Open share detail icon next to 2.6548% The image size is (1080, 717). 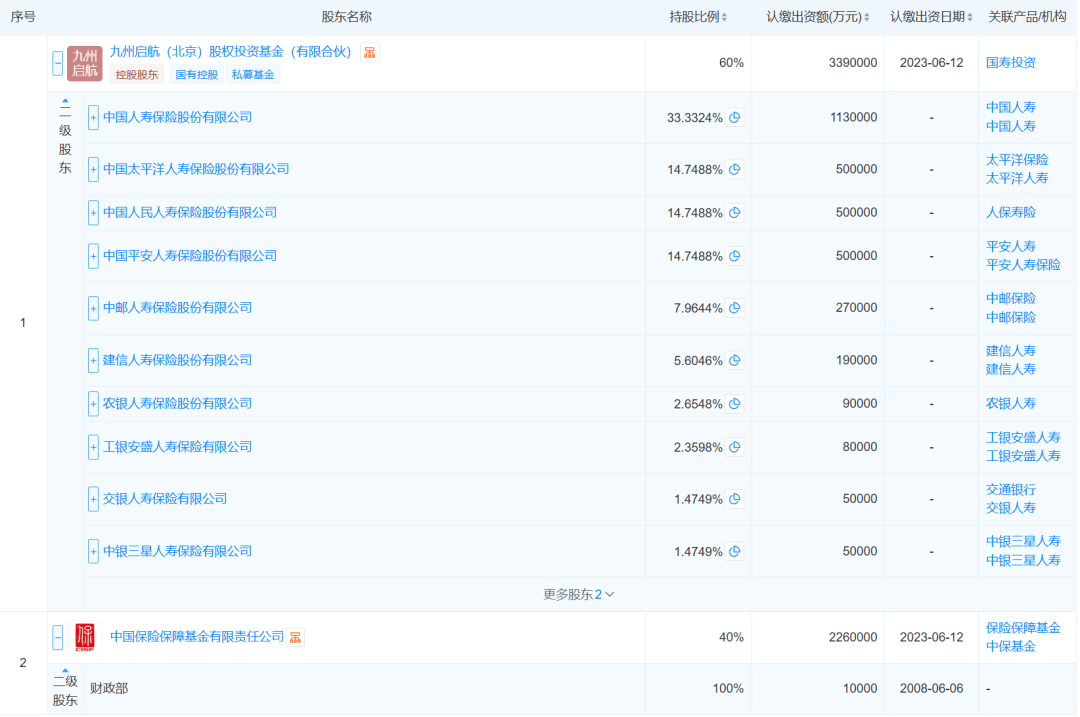(x=735, y=404)
